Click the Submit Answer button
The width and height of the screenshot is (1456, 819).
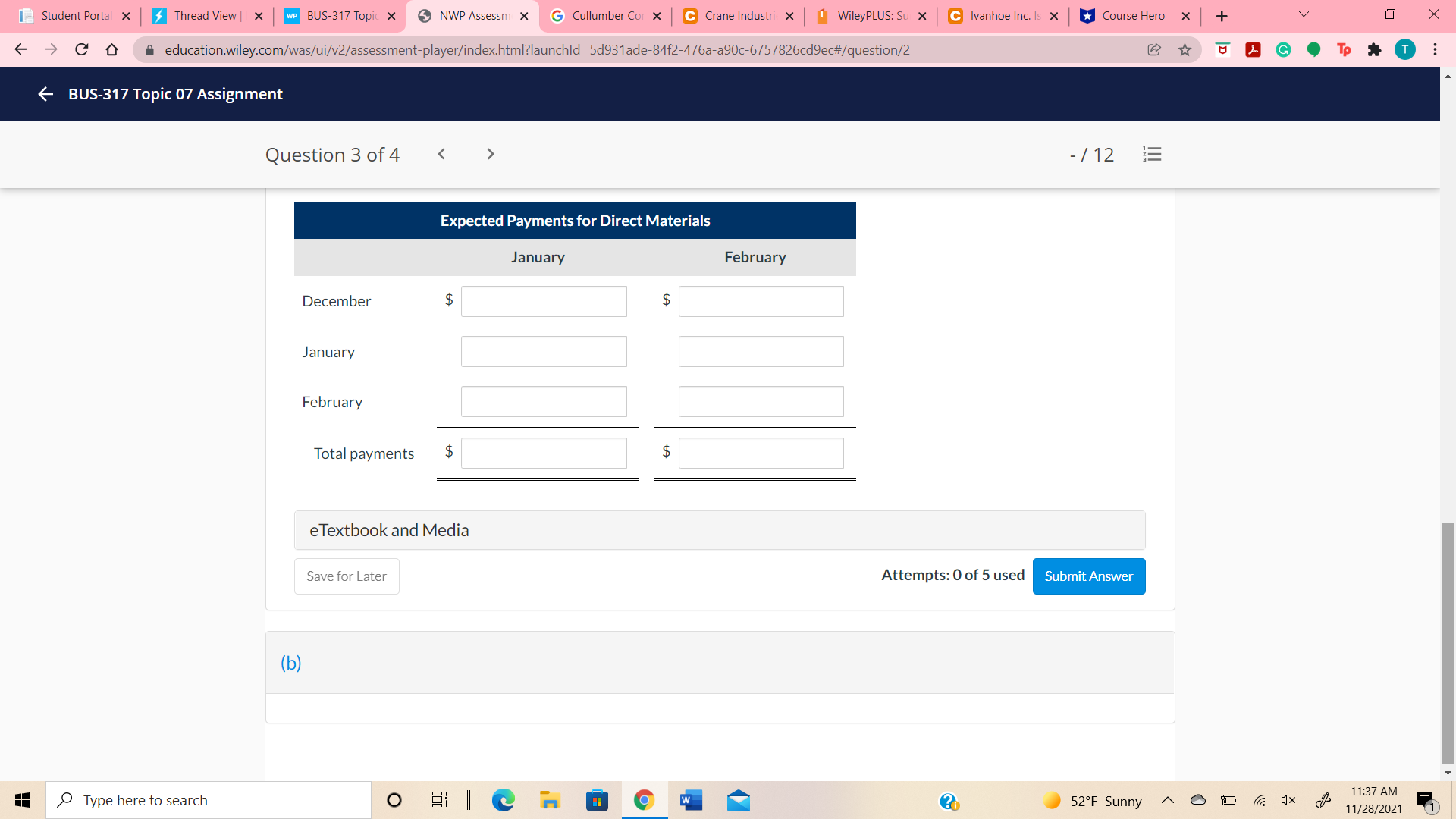pos(1088,576)
